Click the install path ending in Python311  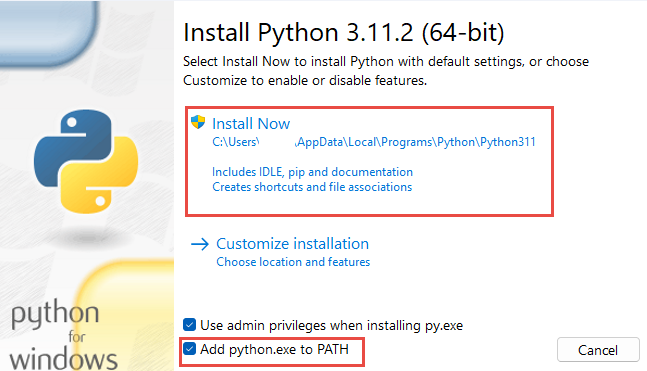coord(374,142)
